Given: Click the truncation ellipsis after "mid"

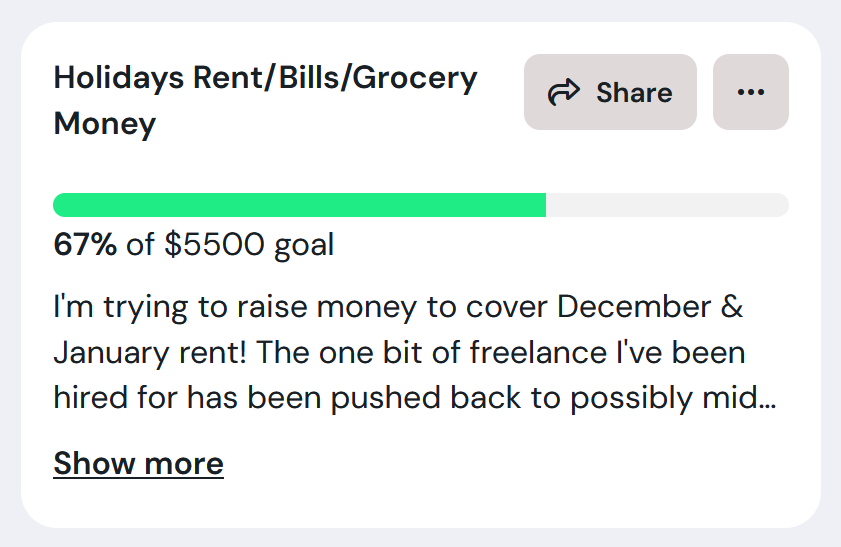Looking at the screenshot, I should click(768, 402).
